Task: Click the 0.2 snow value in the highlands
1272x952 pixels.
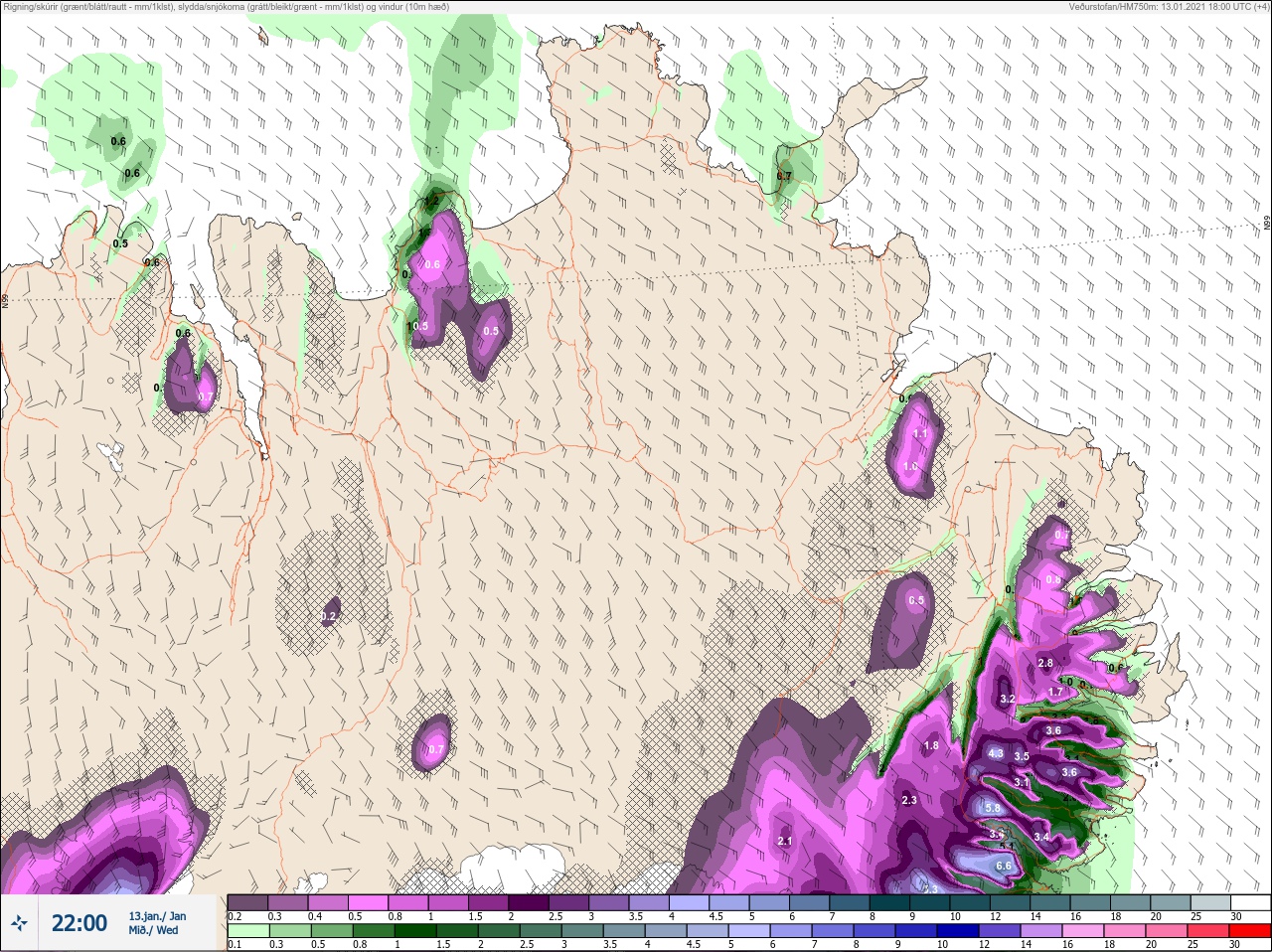Action: point(329,616)
